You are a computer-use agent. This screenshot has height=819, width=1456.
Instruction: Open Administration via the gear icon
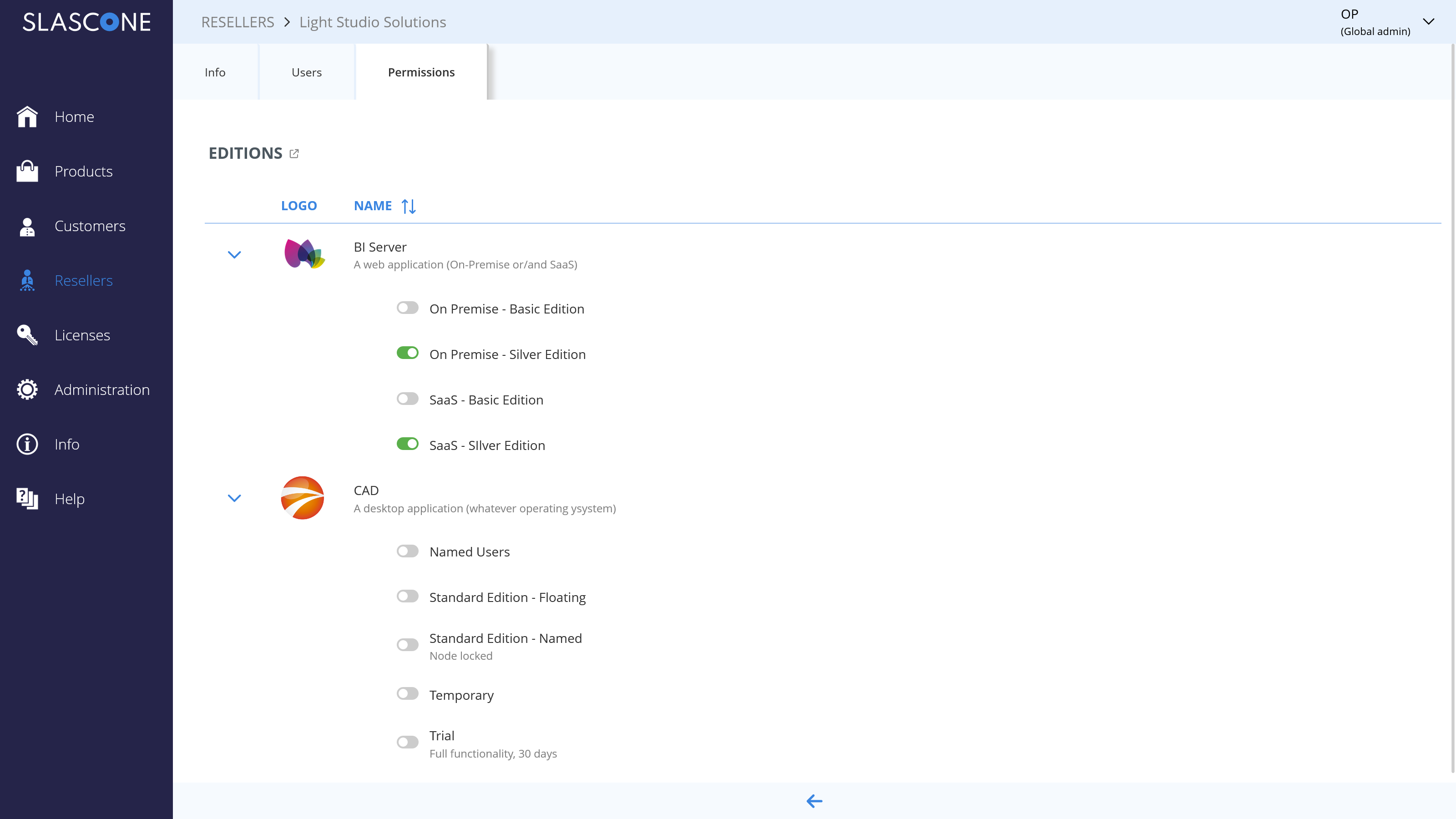[x=27, y=389]
